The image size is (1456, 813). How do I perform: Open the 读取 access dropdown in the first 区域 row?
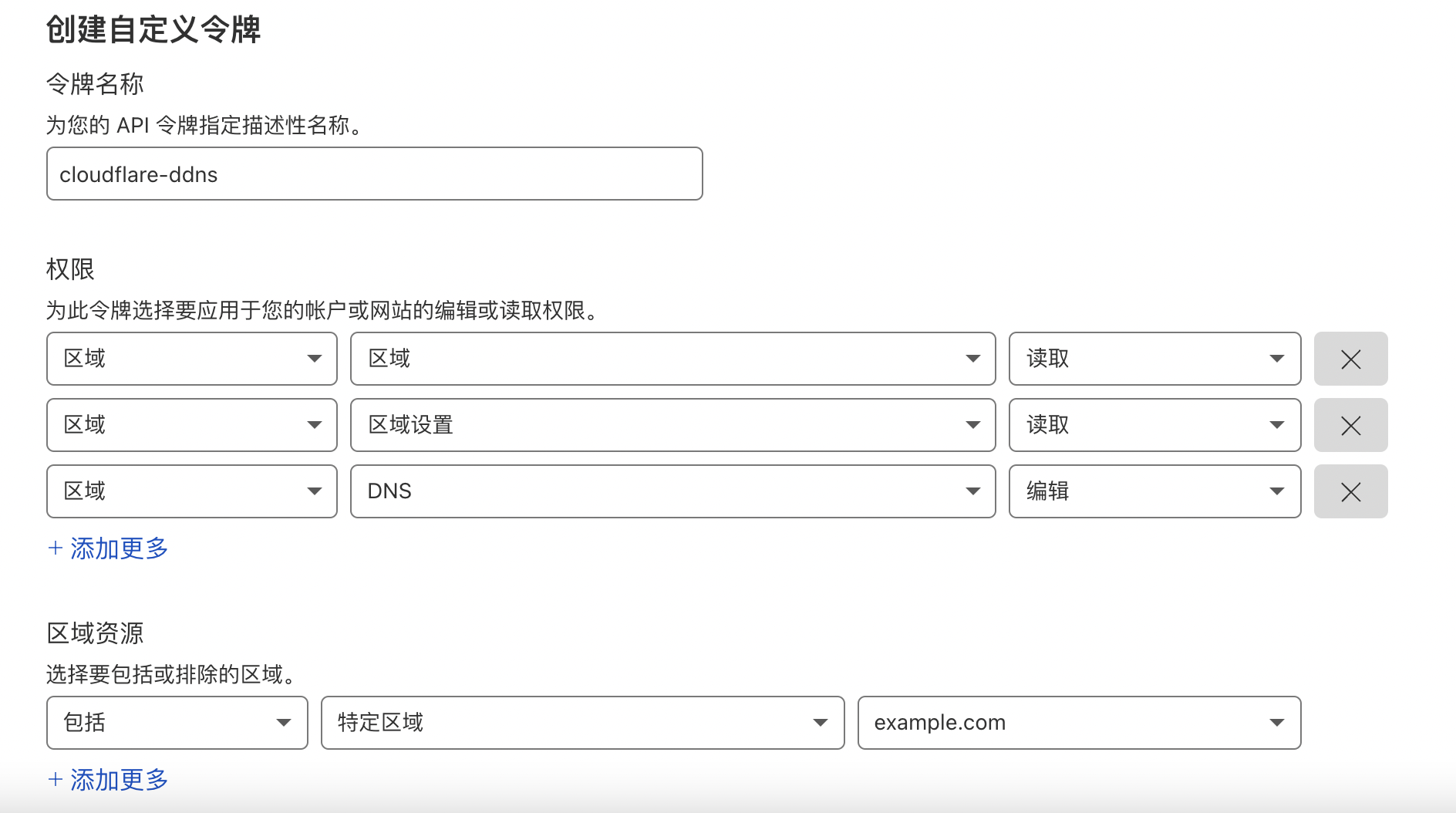click(x=1154, y=359)
